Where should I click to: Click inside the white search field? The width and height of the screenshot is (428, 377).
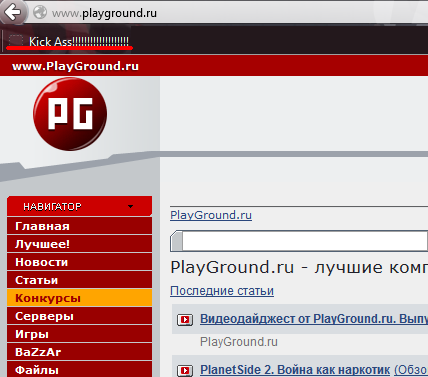coord(305,241)
